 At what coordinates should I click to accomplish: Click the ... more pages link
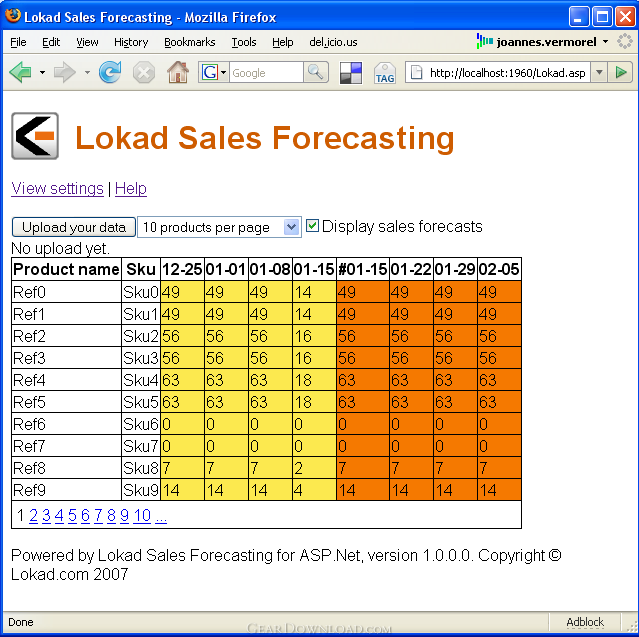[x=161, y=517]
